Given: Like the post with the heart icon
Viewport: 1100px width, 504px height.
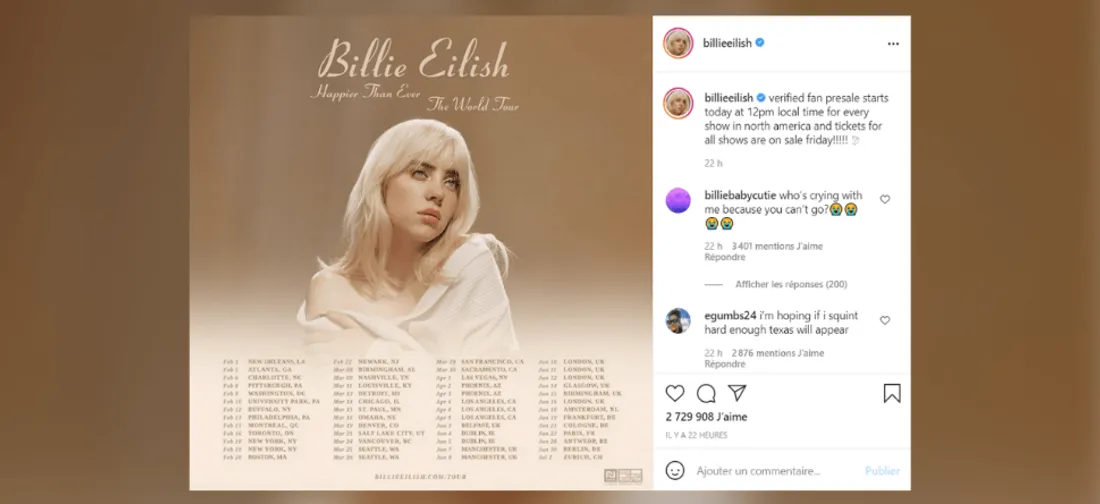Looking at the screenshot, I should (675, 393).
